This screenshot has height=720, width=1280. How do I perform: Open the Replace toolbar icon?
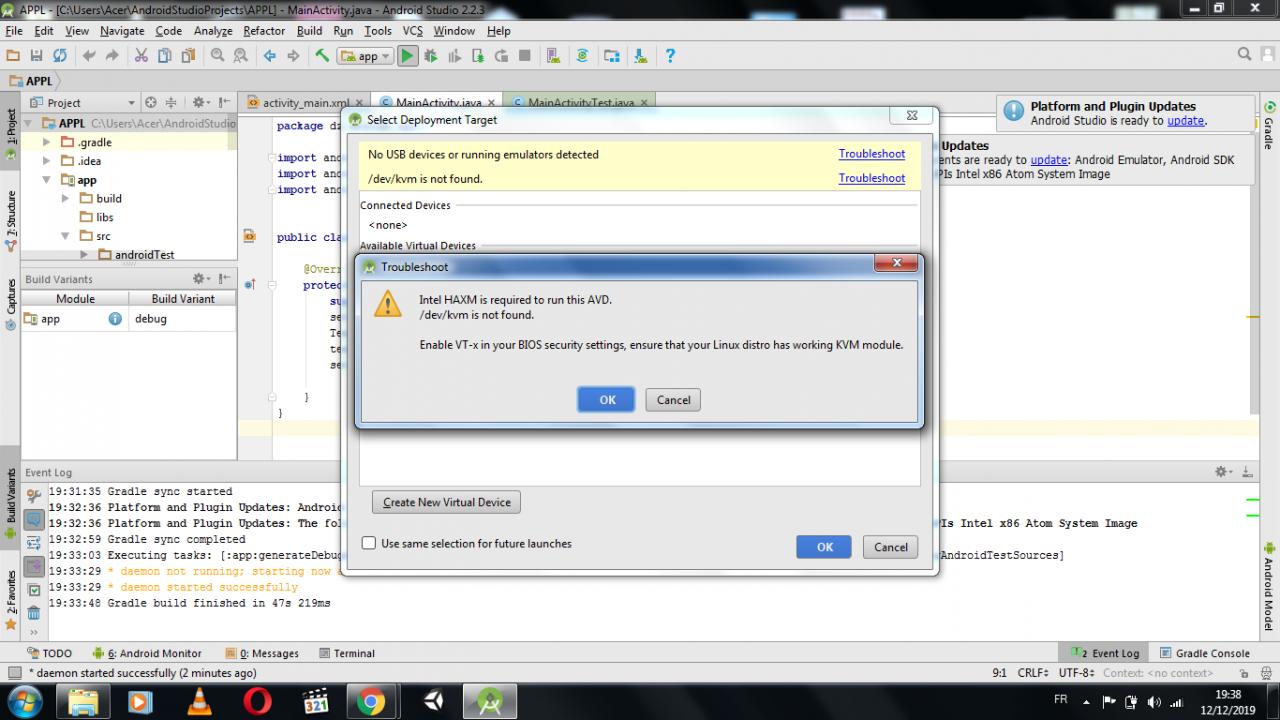tap(240, 56)
